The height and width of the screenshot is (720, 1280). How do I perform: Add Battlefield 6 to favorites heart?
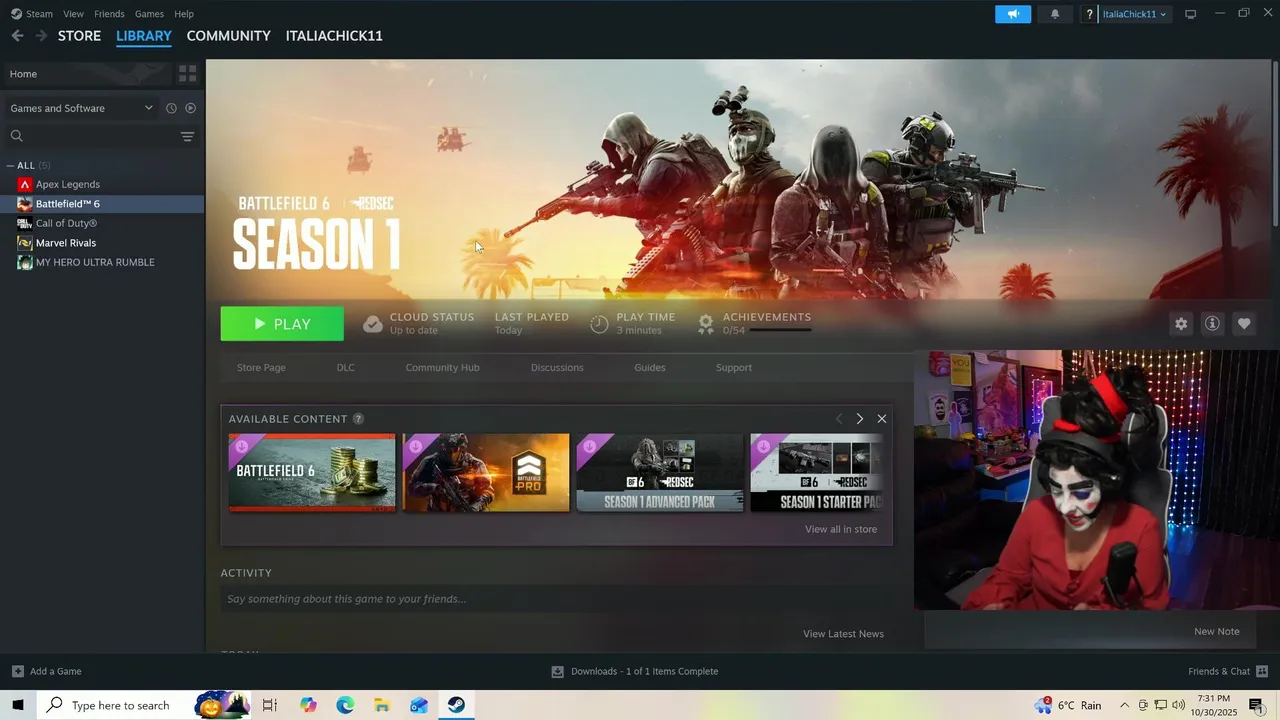[1244, 324]
